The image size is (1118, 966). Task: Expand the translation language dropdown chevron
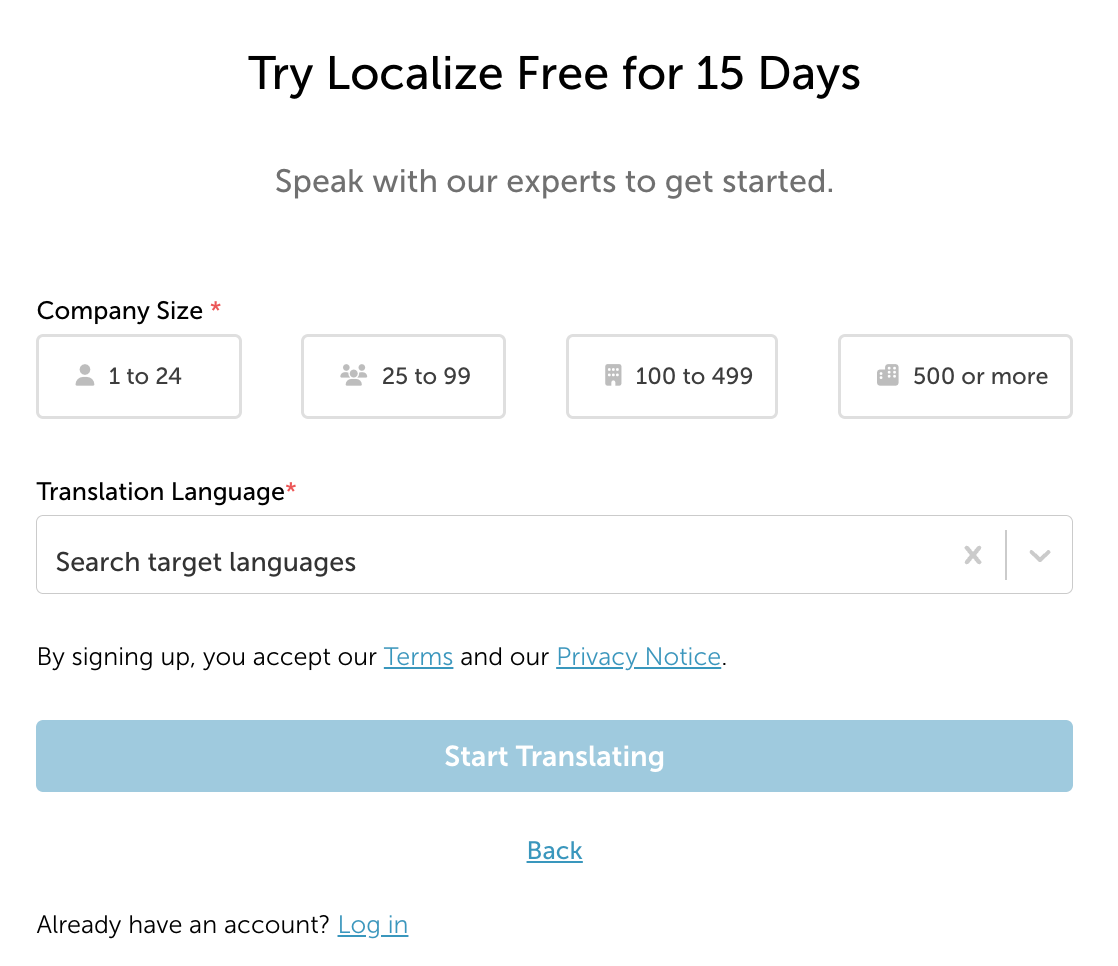point(1040,555)
